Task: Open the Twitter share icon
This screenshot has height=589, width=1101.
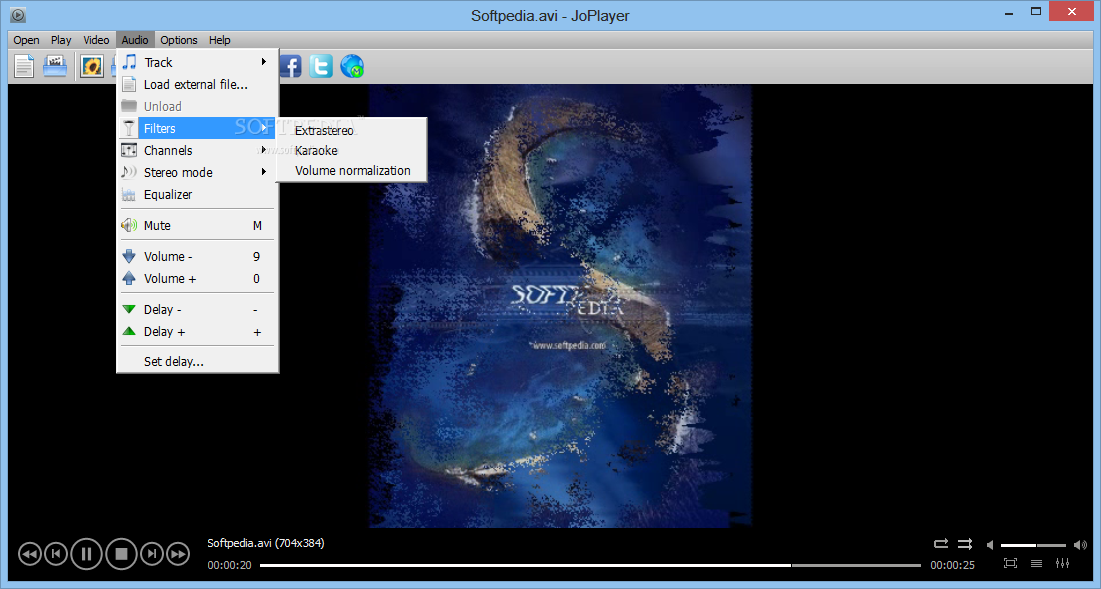Action: [321, 66]
